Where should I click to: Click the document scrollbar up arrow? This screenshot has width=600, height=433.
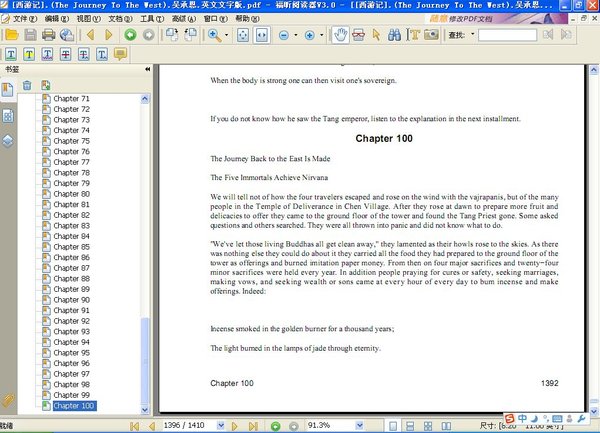[x=593, y=70]
